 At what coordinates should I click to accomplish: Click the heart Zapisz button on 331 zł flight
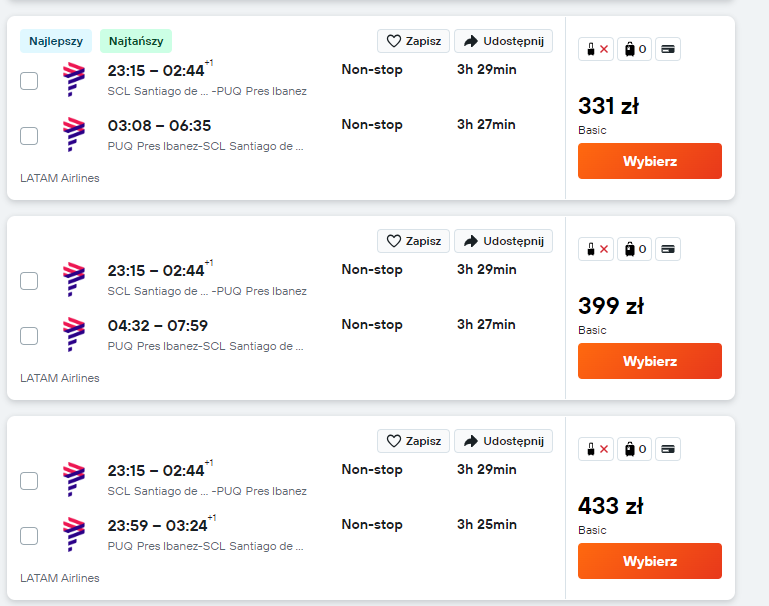pos(413,41)
